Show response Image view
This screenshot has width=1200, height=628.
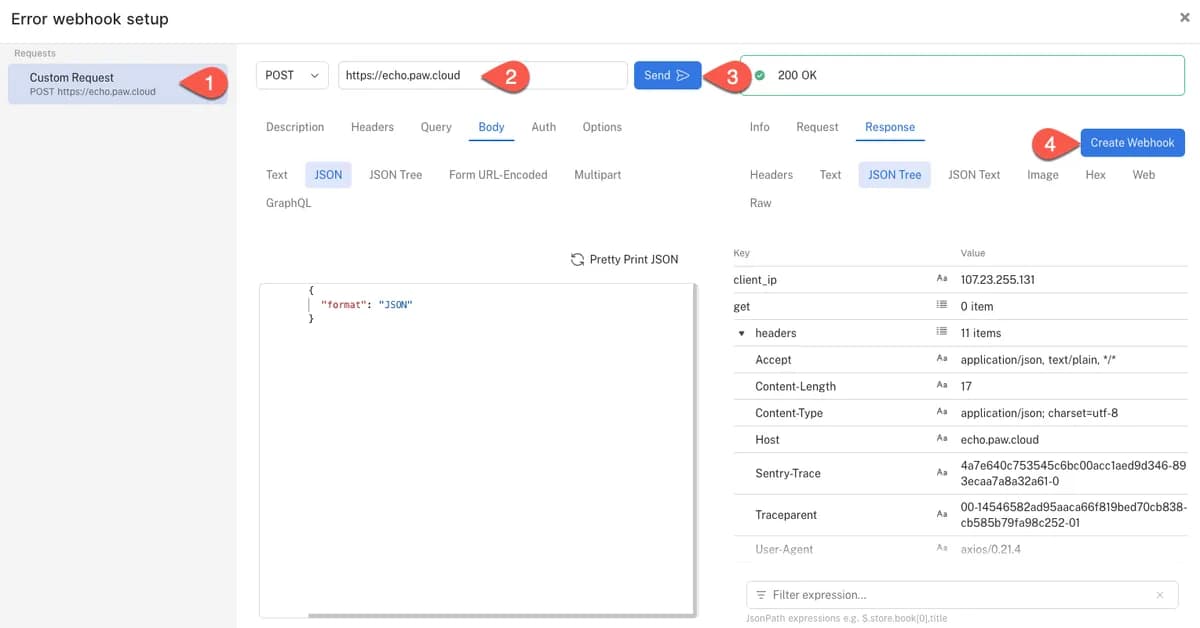(x=1042, y=175)
